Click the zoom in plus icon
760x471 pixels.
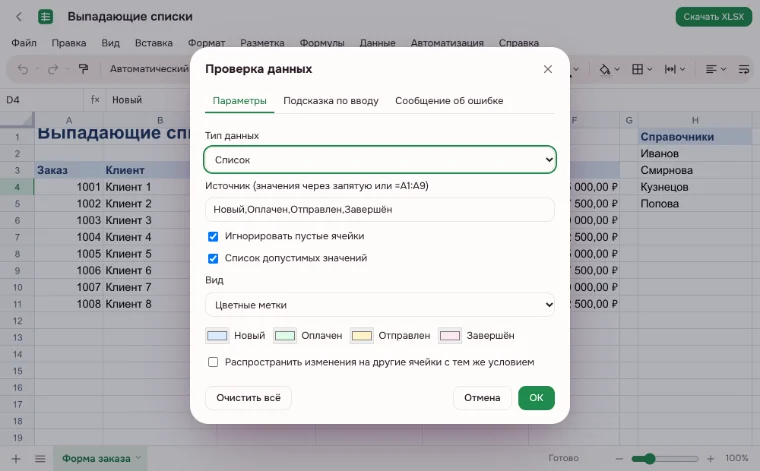[x=710, y=458]
